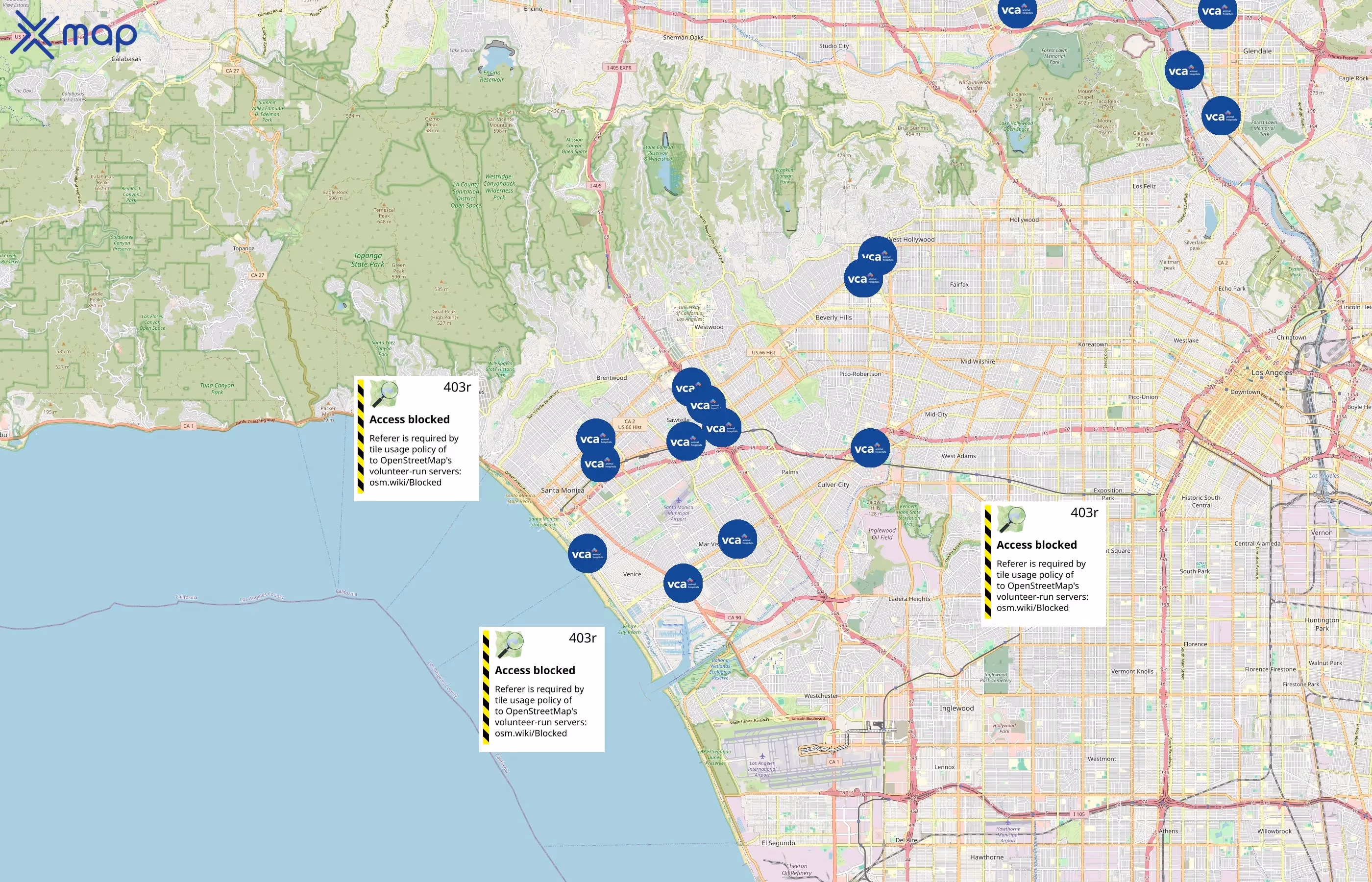Image resolution: width=1372 pixels, height=882 pixels.
Task: Click the Topanga State Park label
Action: tap(367, 260)
